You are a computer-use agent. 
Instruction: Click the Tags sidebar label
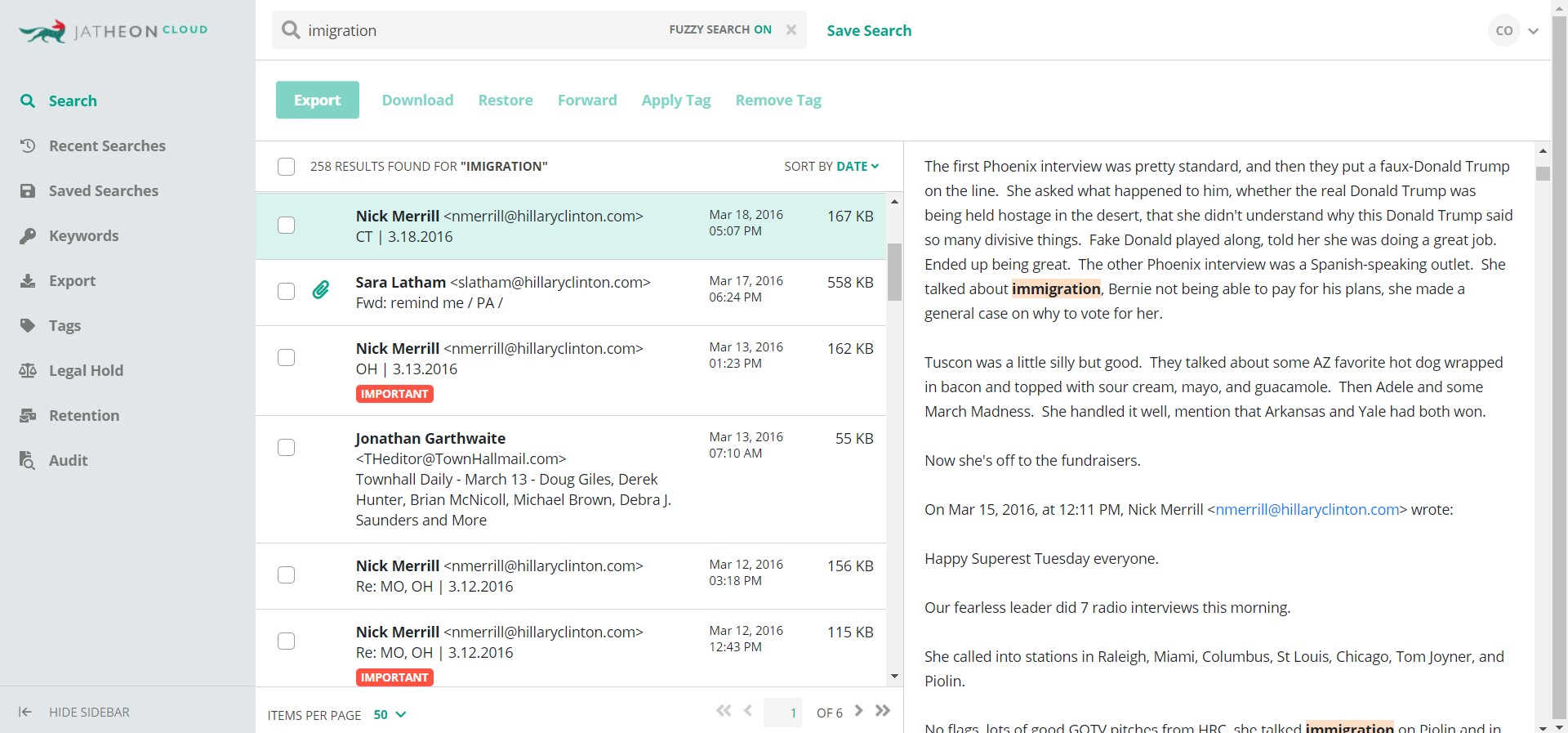point(65,325)
